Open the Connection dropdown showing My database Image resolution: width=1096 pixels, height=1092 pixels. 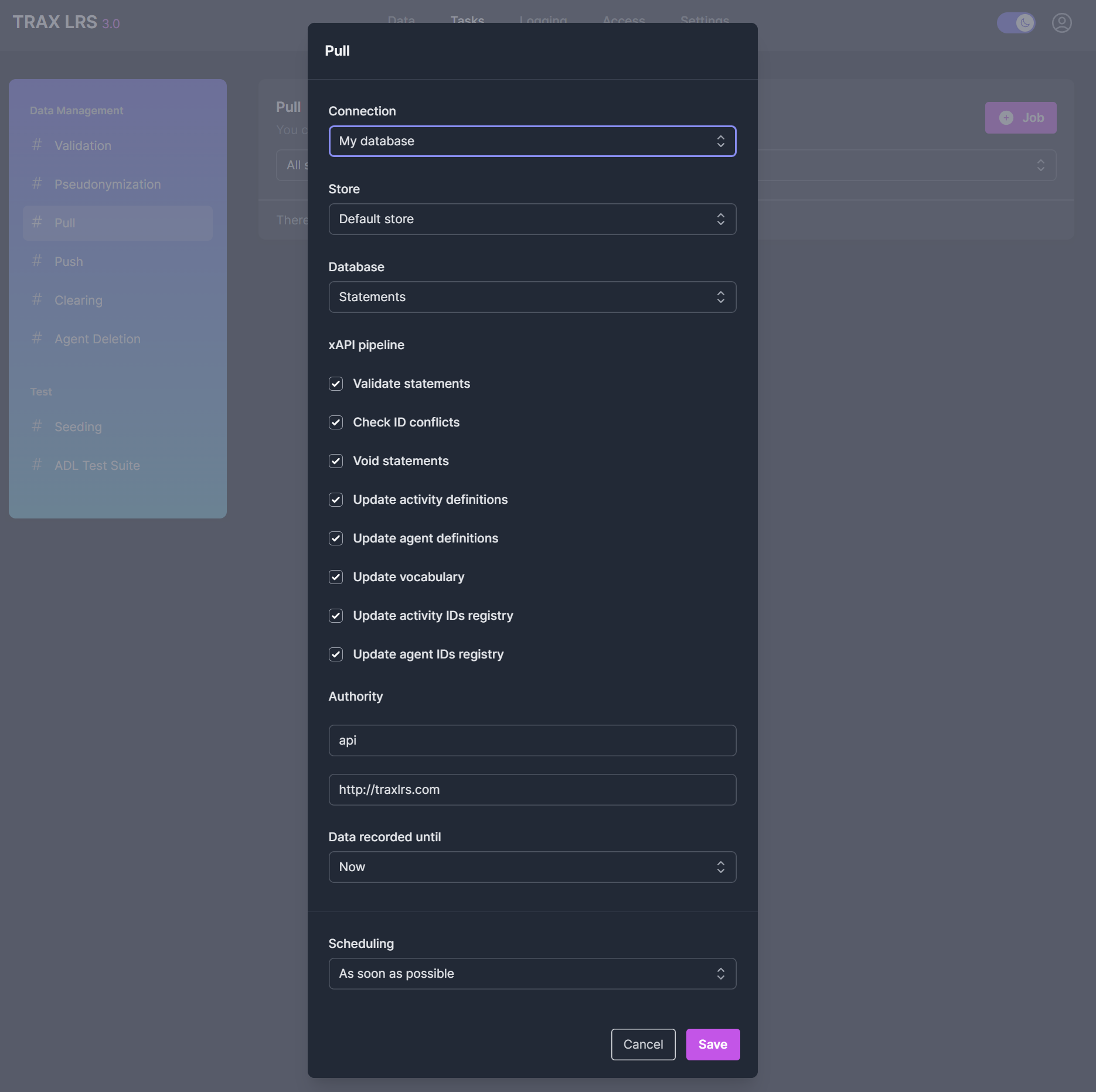[532, 141]
